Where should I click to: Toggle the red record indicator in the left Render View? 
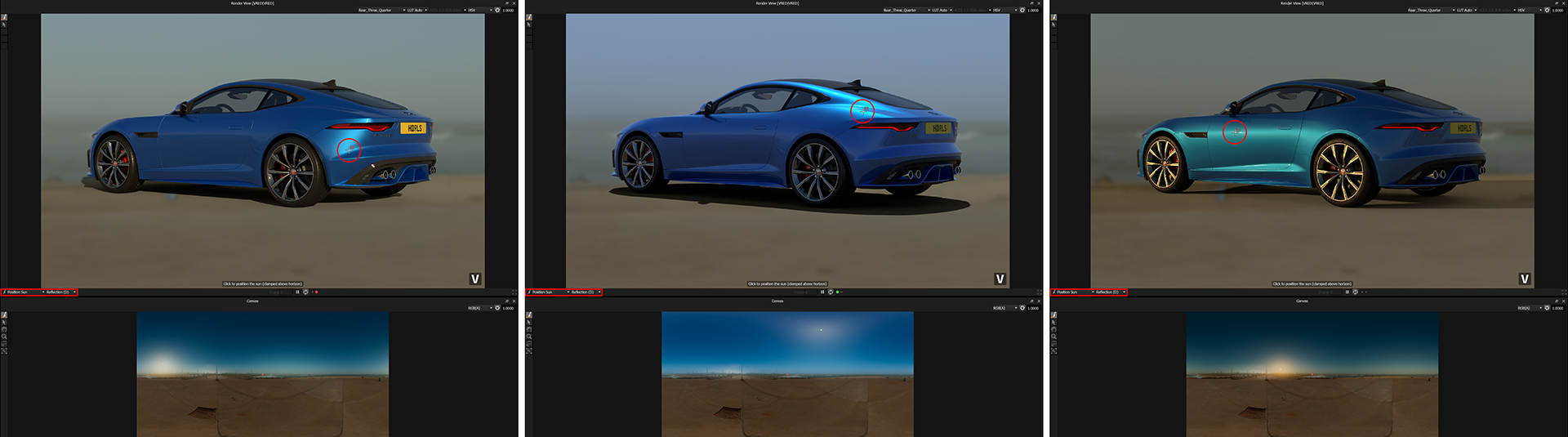click(317, 292)
